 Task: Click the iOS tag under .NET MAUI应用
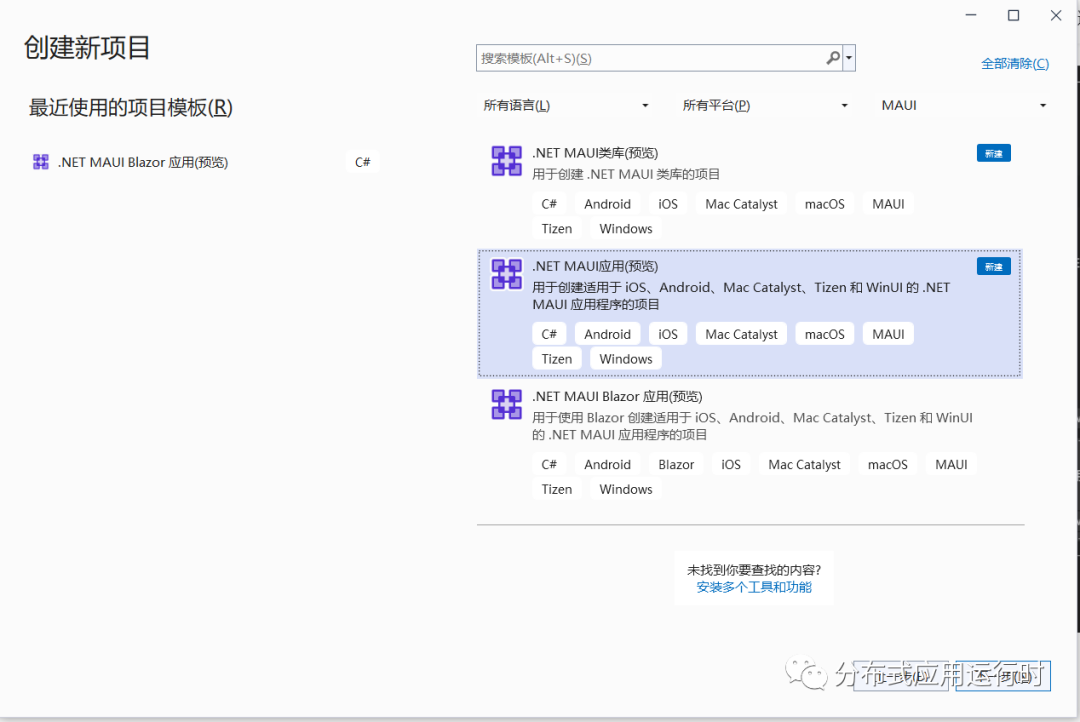tap(668, 334)
